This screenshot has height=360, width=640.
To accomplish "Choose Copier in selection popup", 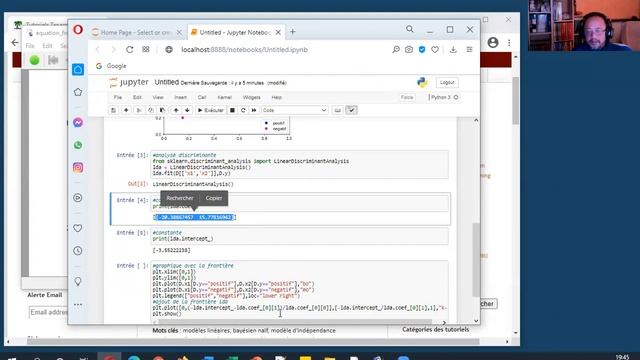I will click(x=213, y=198).
